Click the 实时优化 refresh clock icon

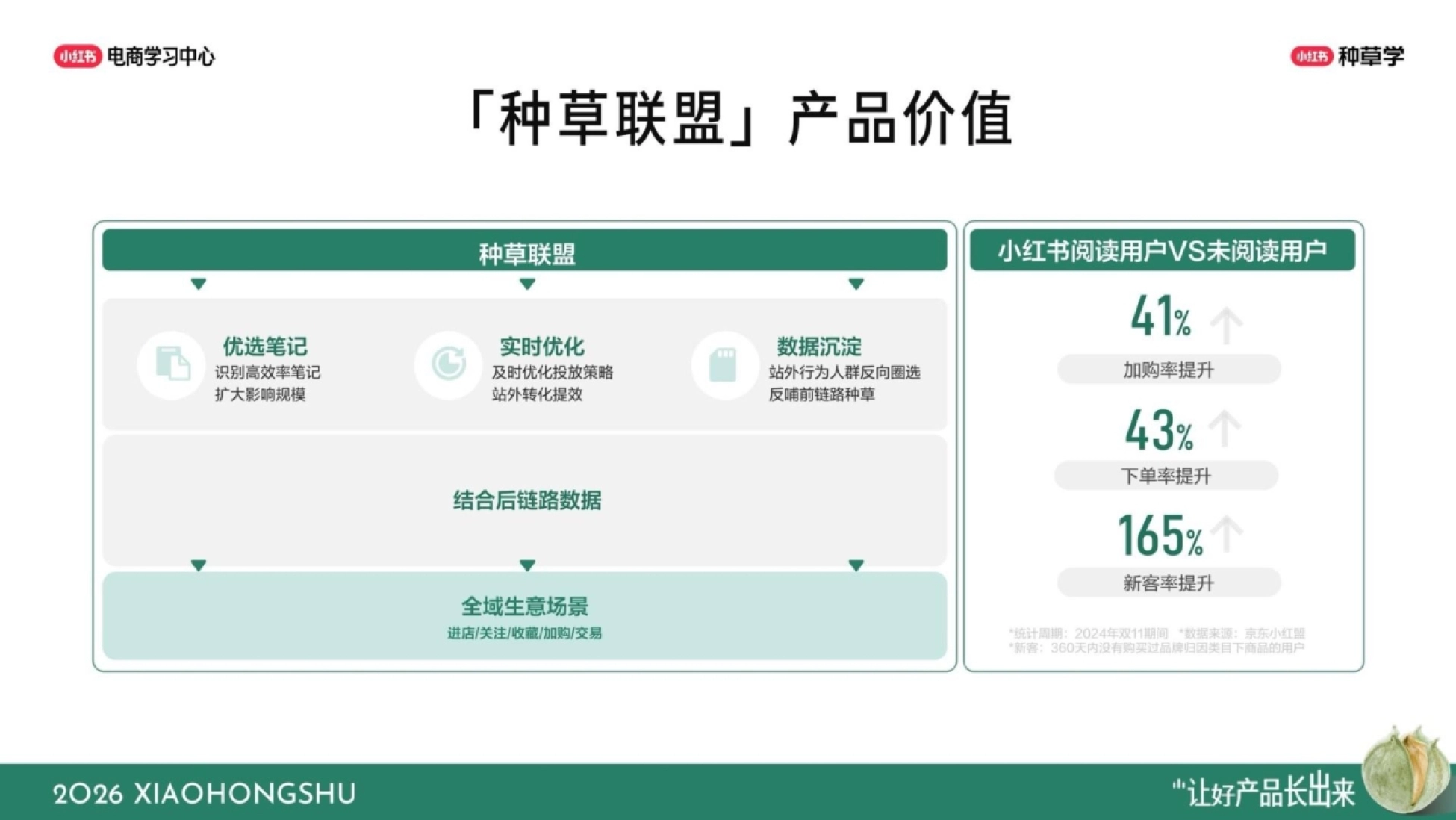pos(448,364)
